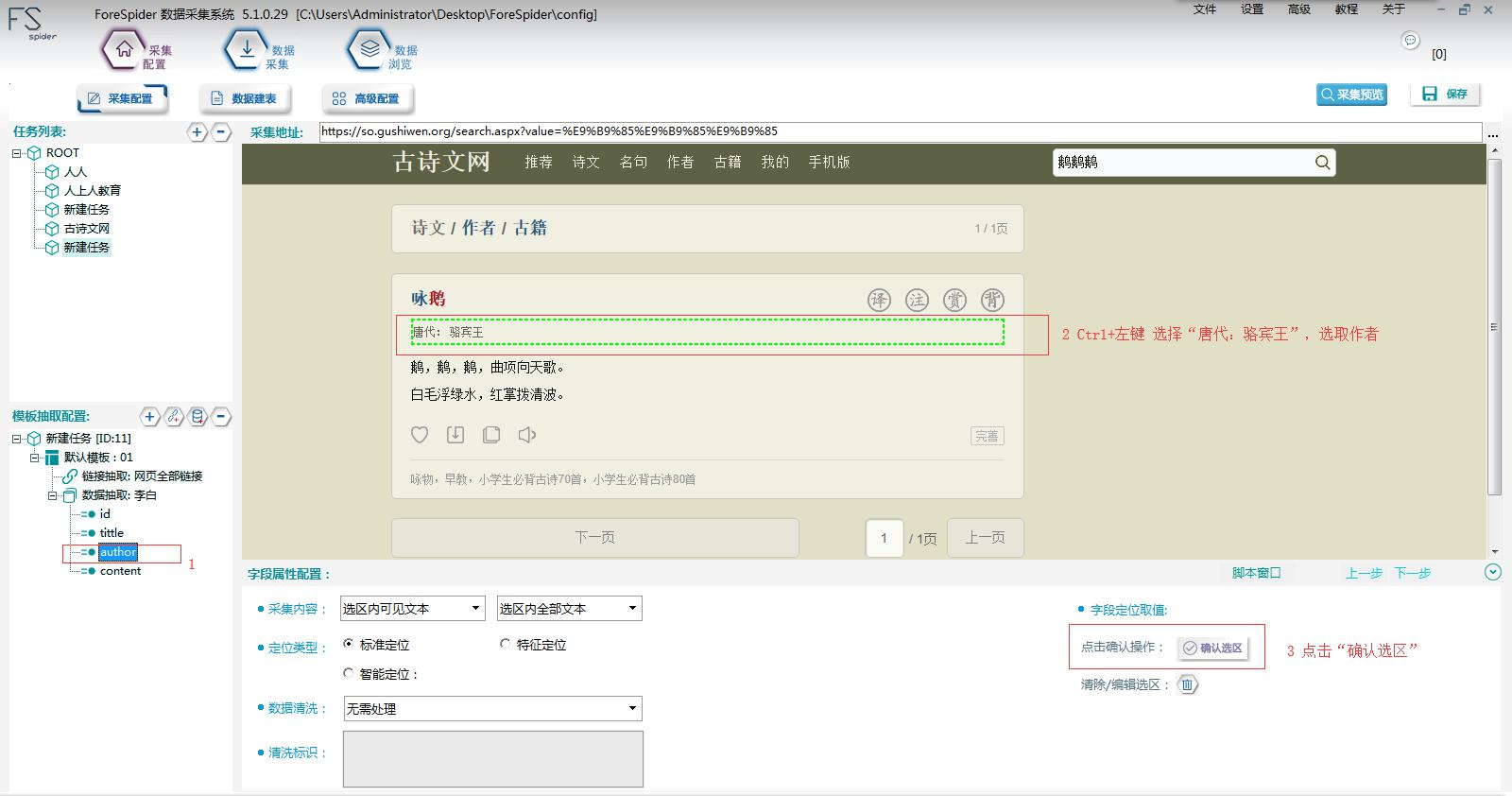The height and width of the screenshot is (796, 1512).
Task: Click the 完善 button on poem card
Action: (988, 436)
